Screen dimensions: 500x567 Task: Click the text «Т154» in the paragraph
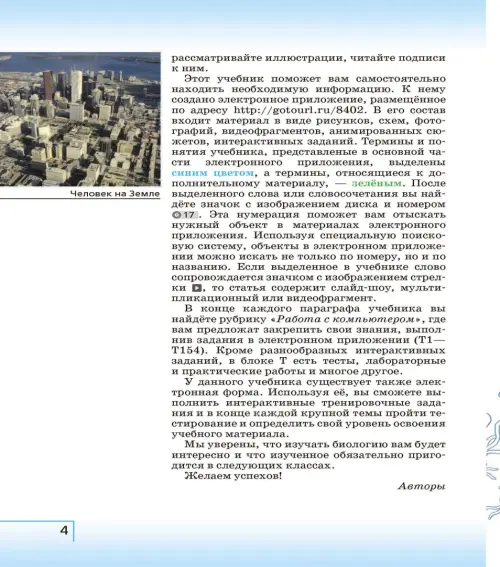click(185, 350)
